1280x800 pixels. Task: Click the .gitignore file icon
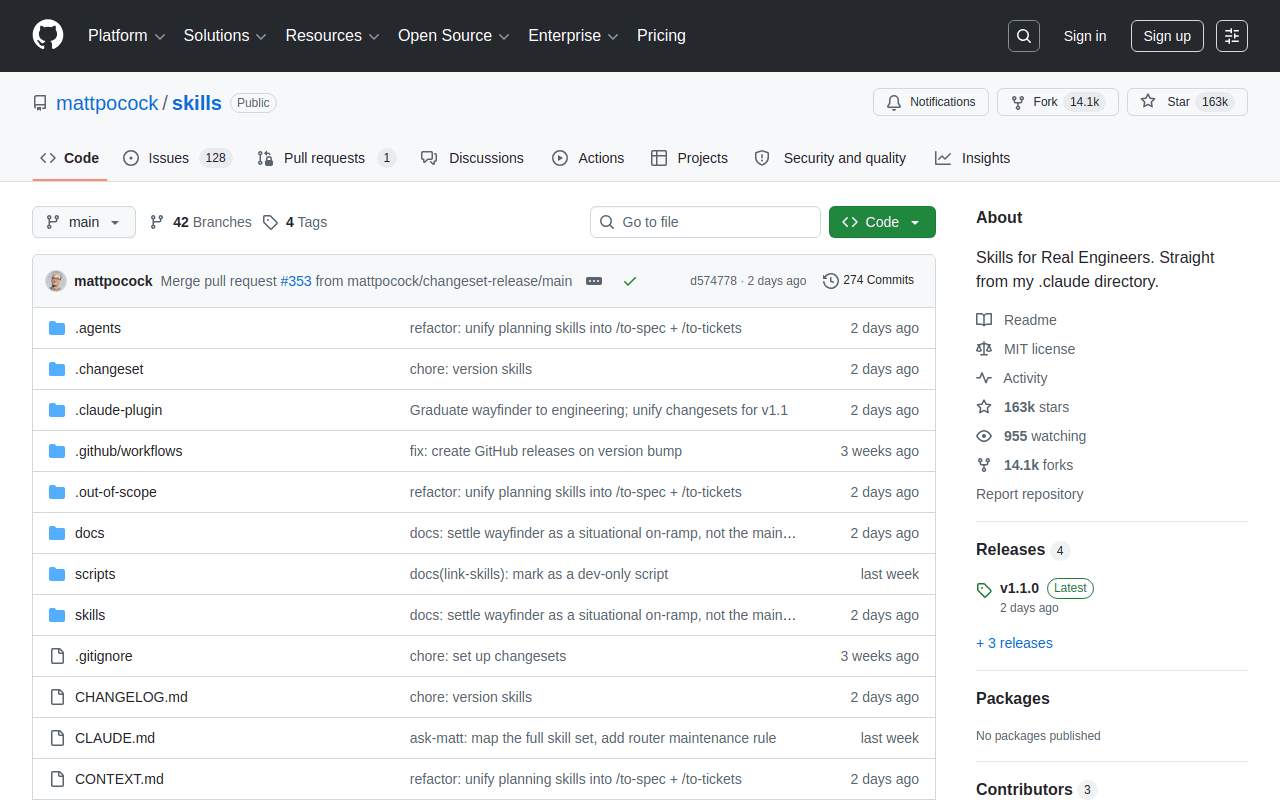point(57,656)
